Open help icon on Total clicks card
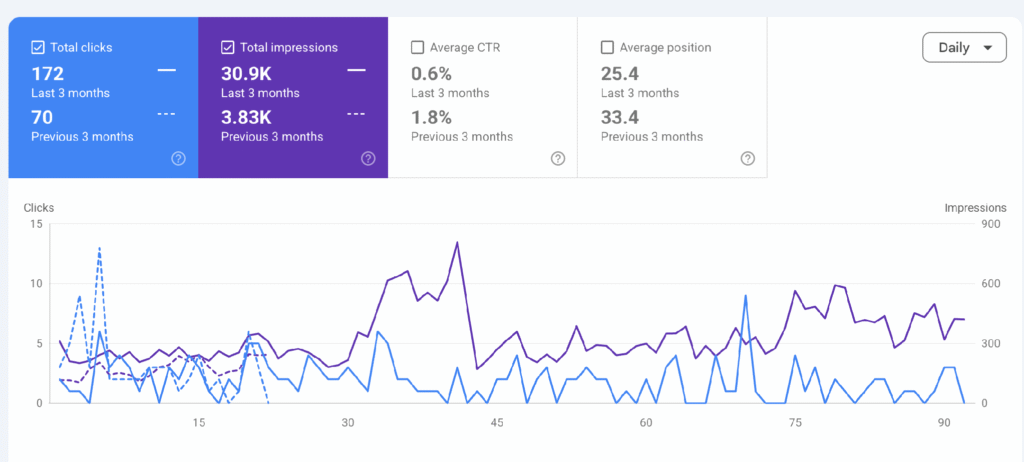Image resolution: width=1024 pixels, height=462 pixels. (x=178, y=158)
